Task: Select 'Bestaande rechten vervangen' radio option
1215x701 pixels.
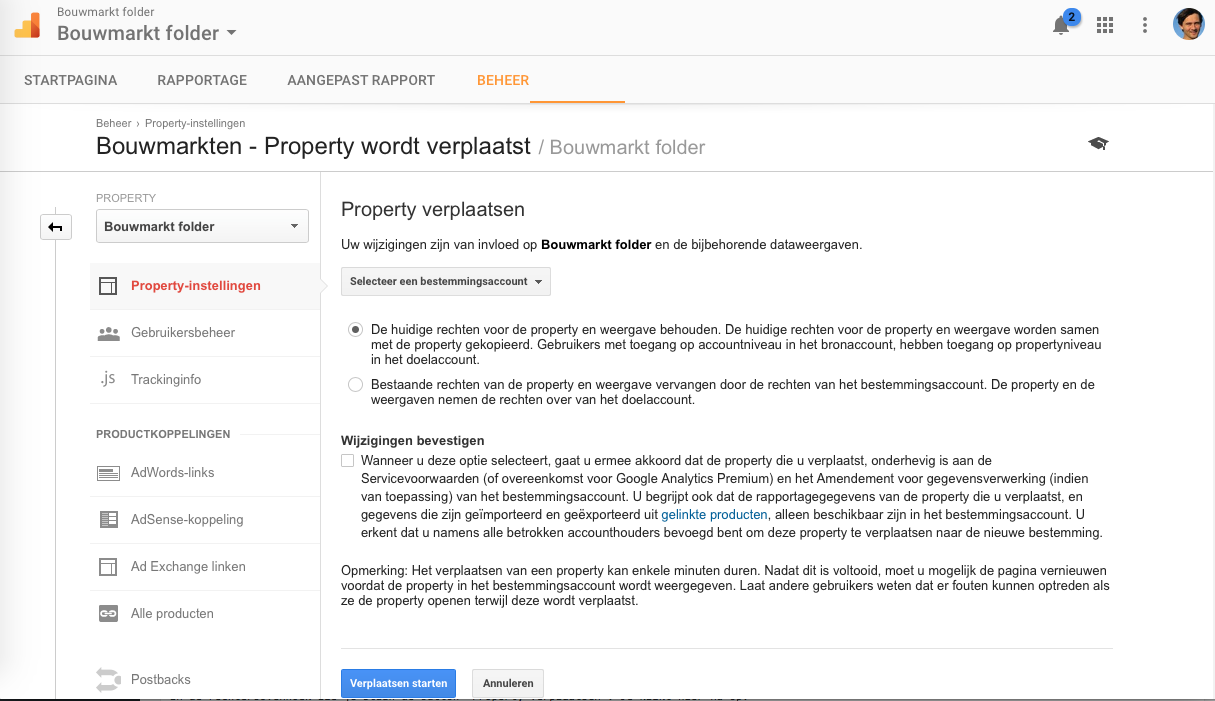Action: tap(355, 385)
